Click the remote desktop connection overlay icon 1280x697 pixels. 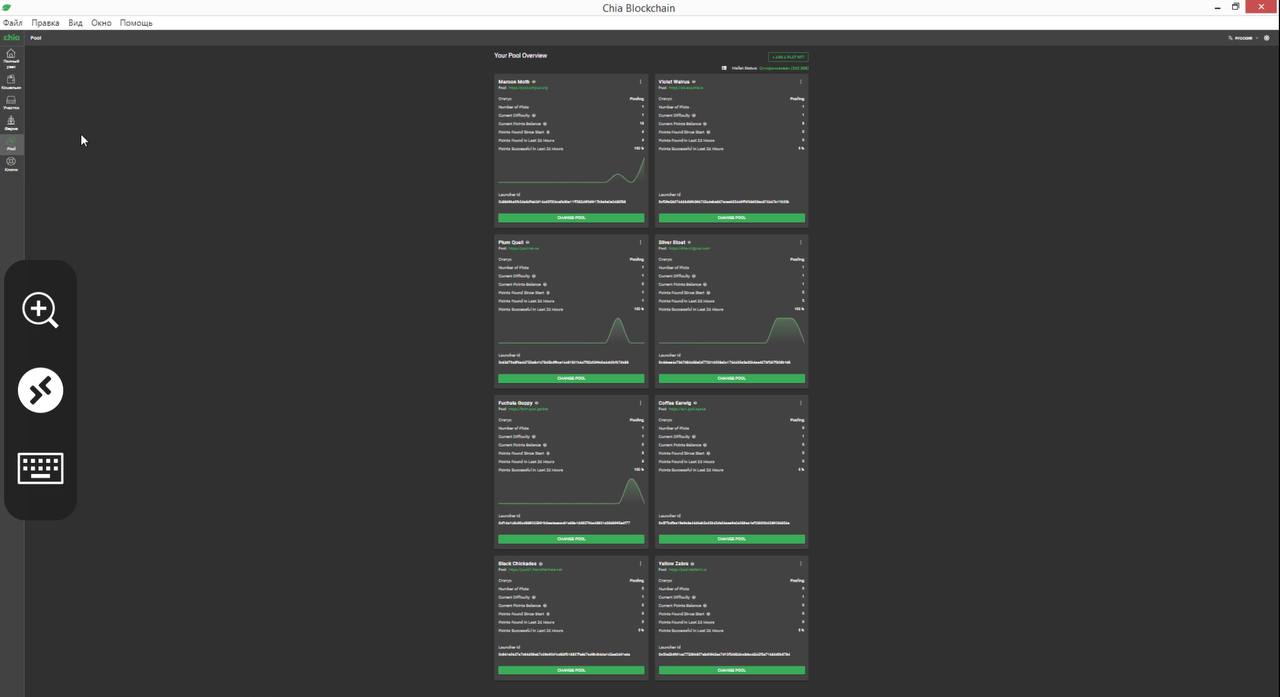click(40, 390)
